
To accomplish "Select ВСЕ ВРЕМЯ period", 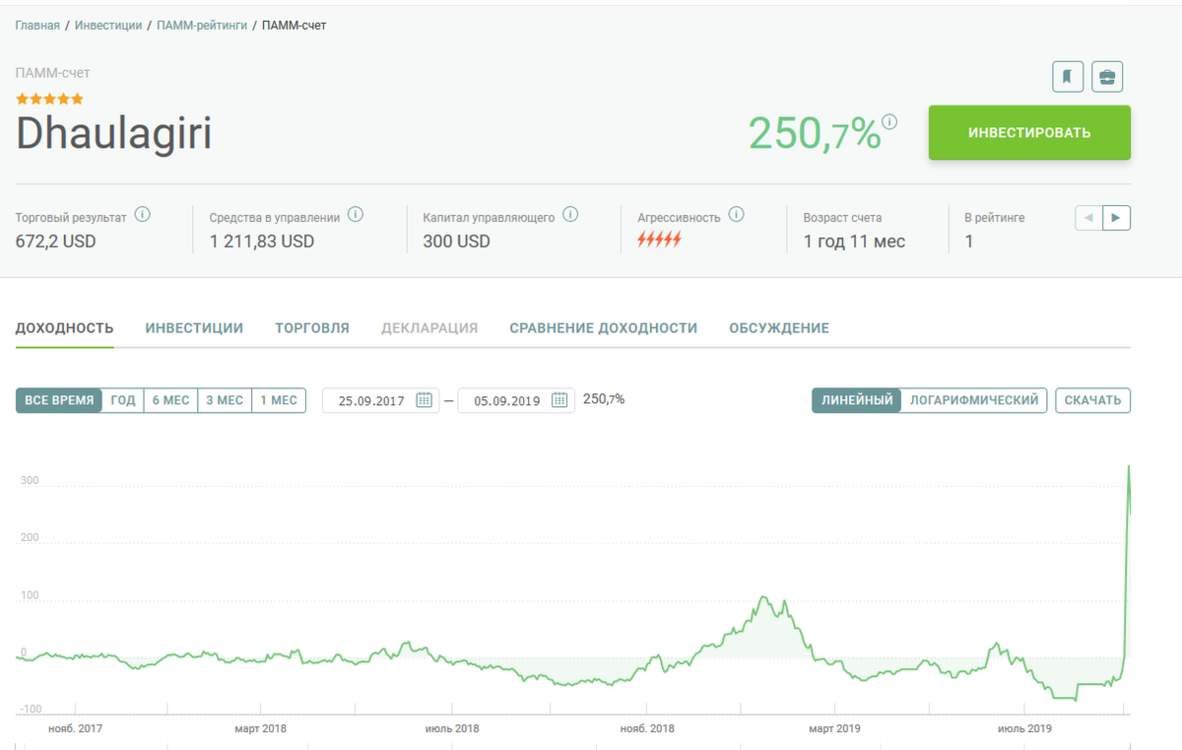I will pyautogui.click(x=59, y=400).
